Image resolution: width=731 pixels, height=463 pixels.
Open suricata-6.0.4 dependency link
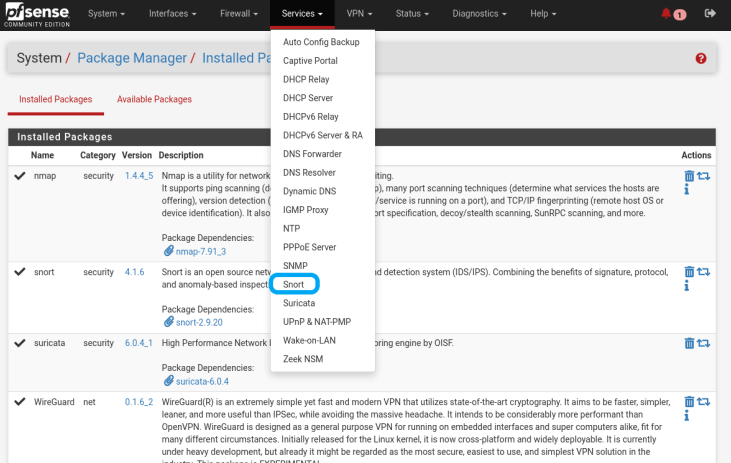202,381
